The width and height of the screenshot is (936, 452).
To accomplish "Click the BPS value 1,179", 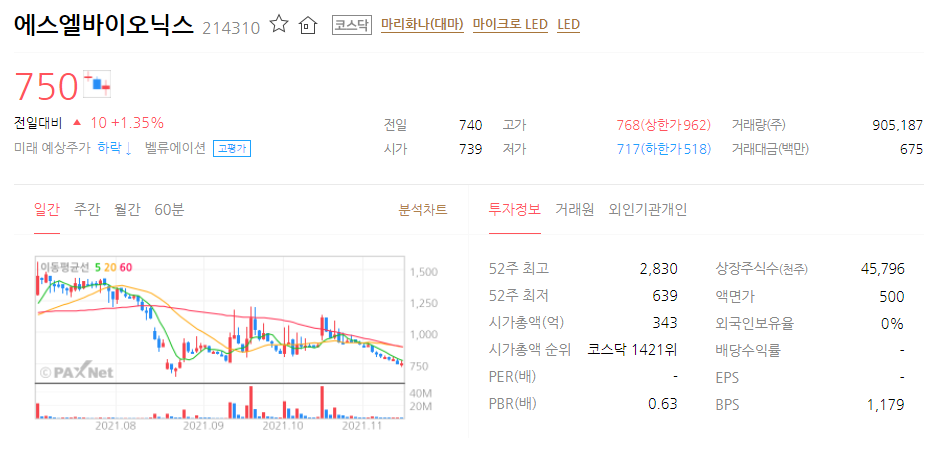I will coord(886,405).
